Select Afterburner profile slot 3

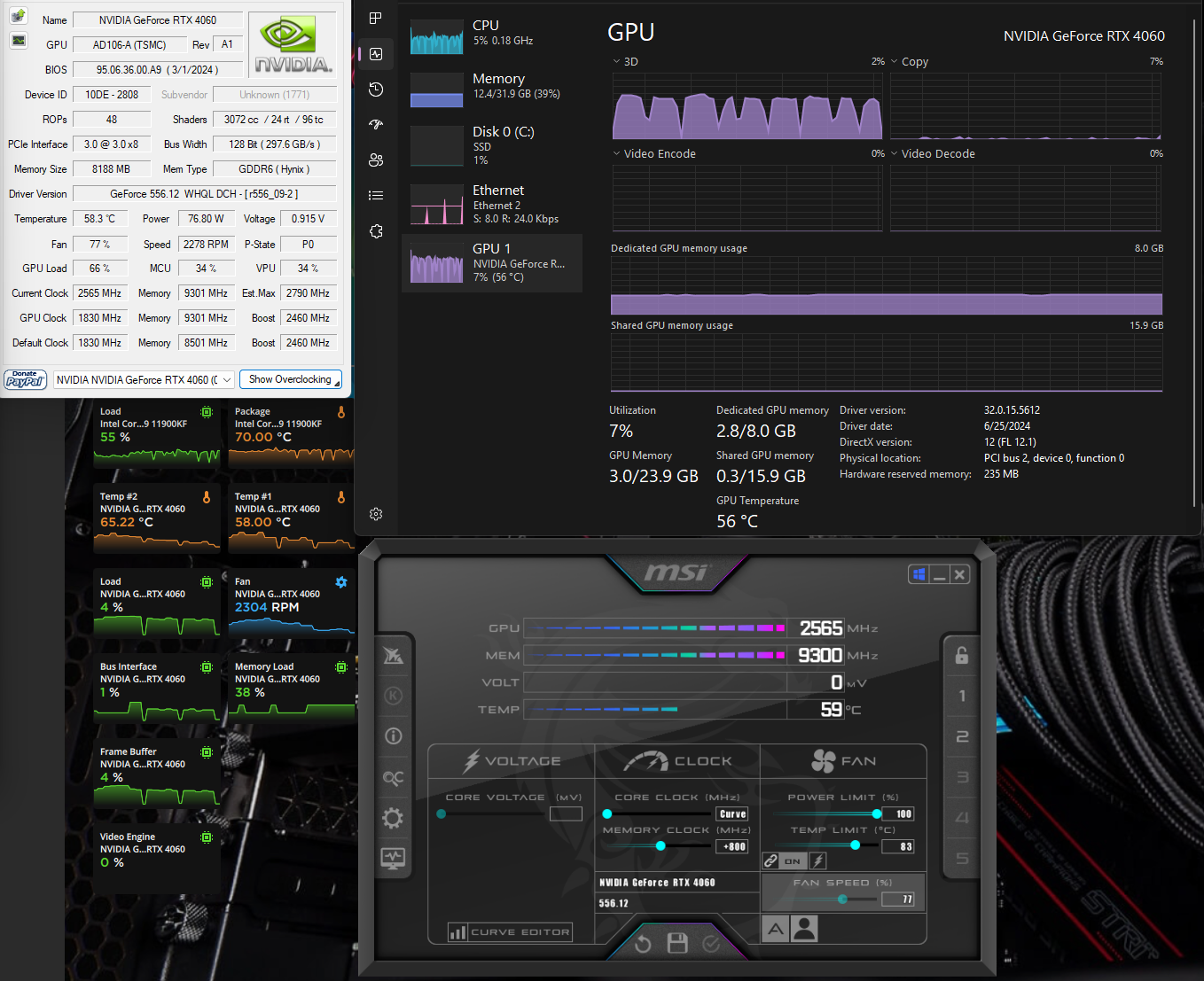pyautogui.click(x=962, y=777)
